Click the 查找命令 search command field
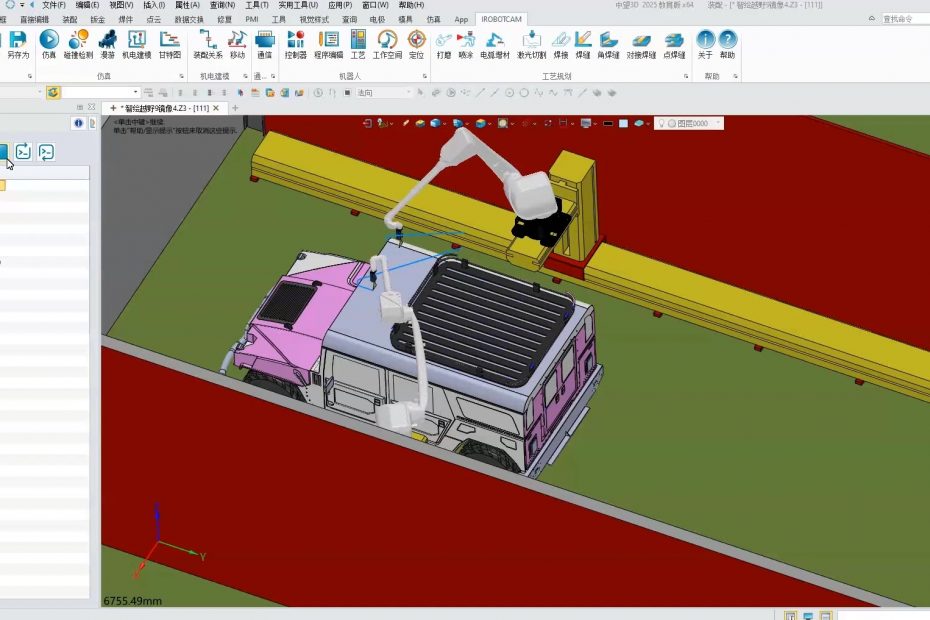 click(x=904, y=19)
